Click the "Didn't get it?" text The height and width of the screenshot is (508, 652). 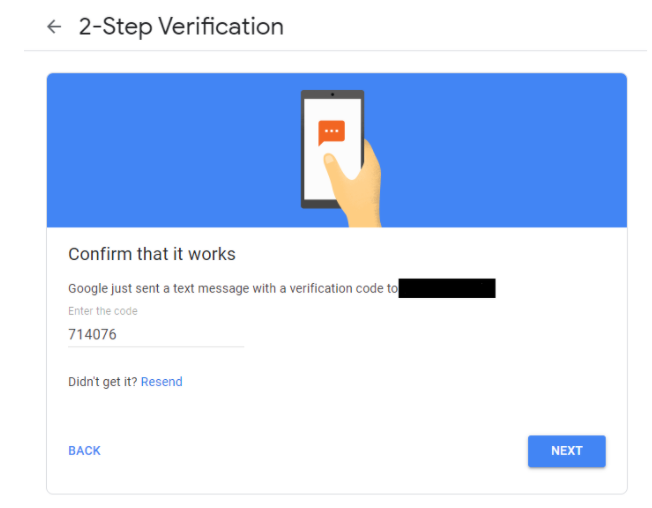(x=103, y=382)
